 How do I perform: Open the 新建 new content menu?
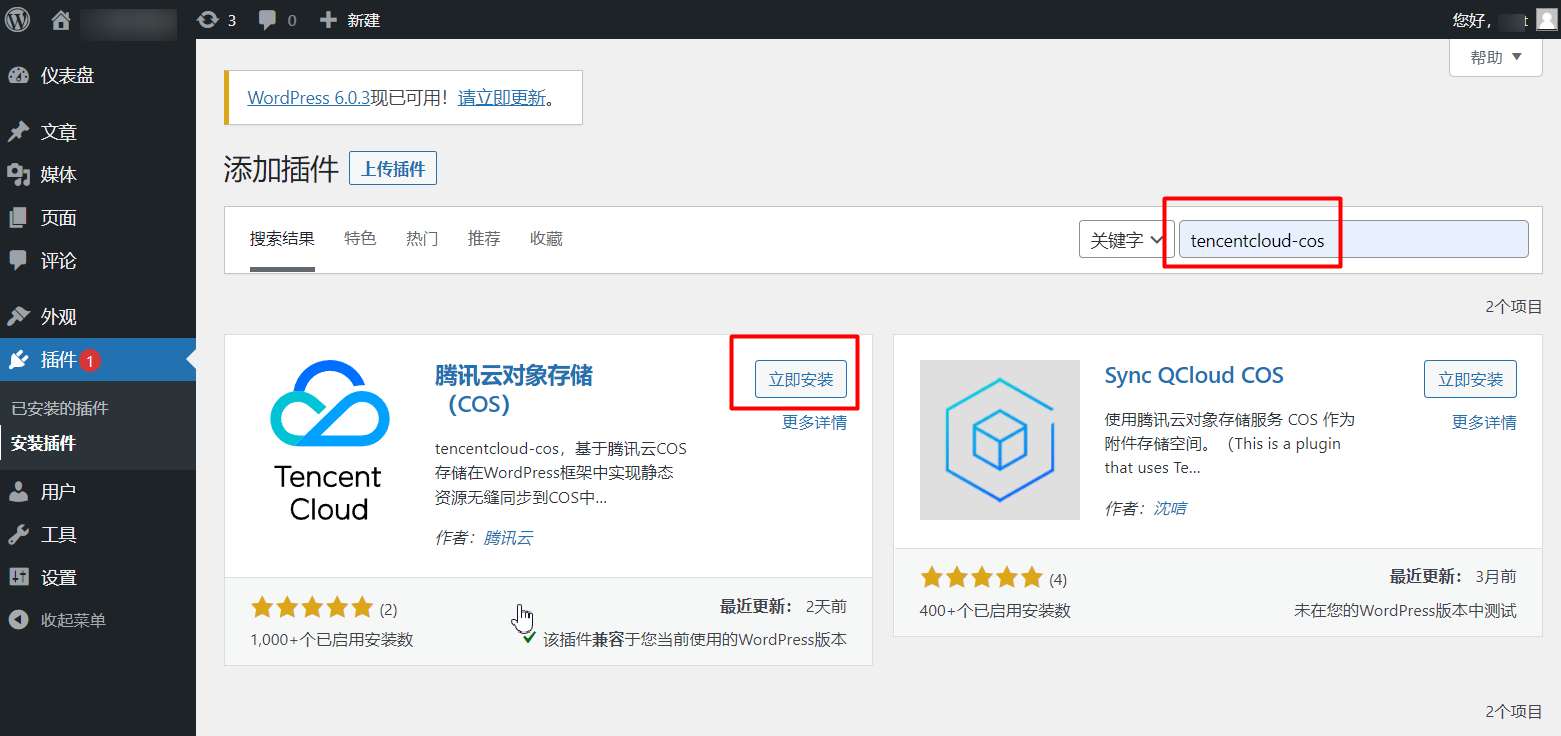[x=350, y=20]
